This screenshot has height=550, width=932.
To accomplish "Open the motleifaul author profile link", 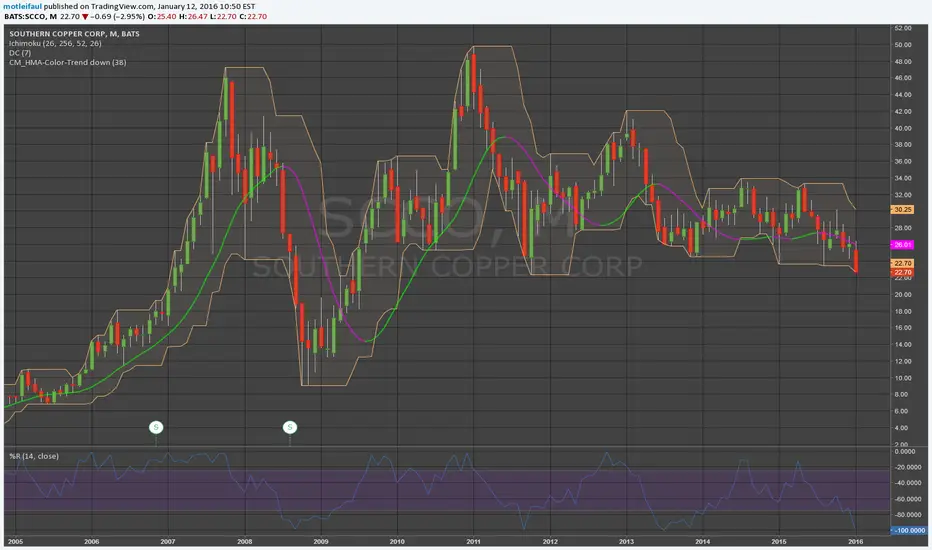I will coord(23,6).
